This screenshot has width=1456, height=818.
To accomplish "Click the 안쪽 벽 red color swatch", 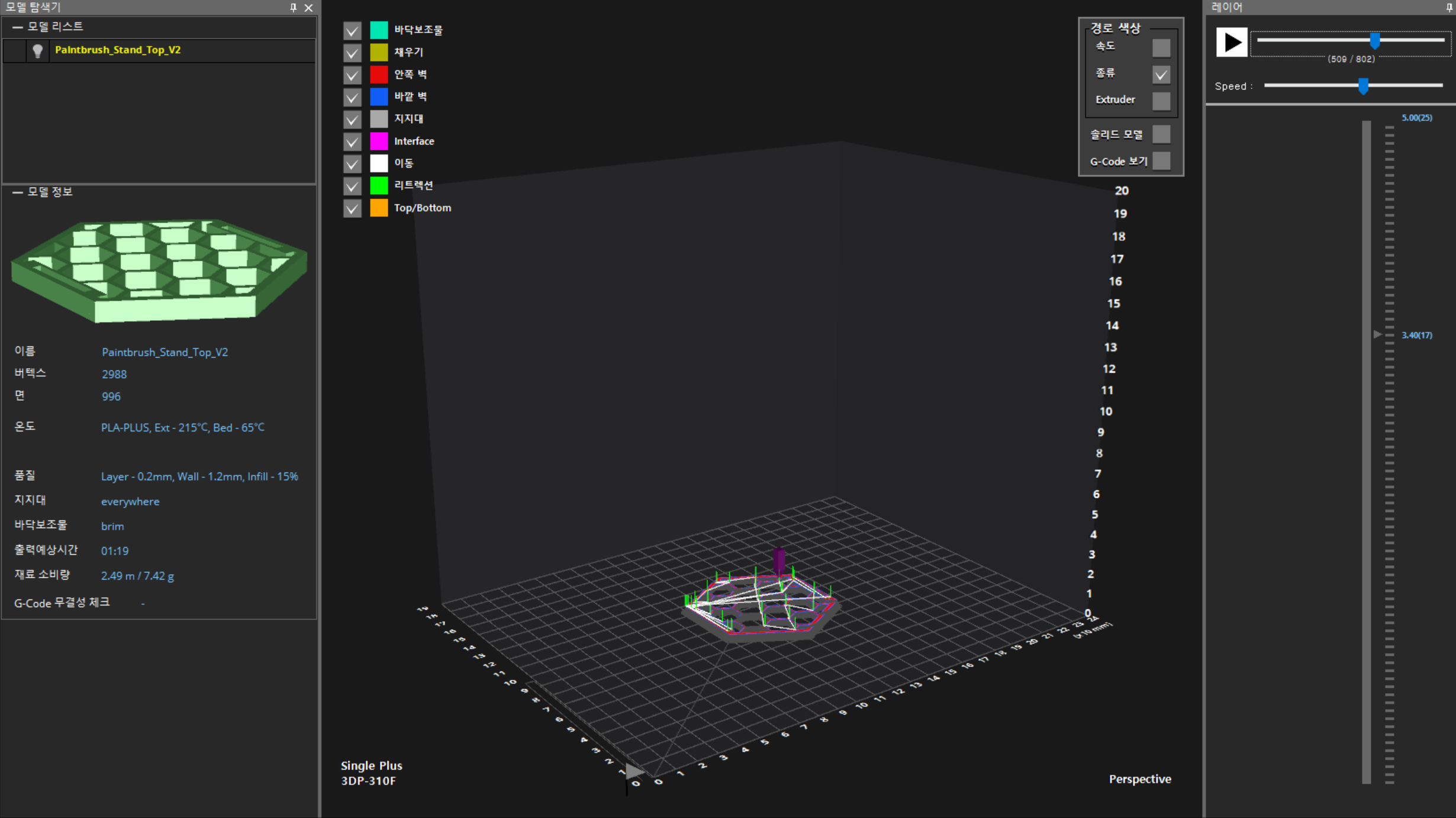I will tap(379, 74).
